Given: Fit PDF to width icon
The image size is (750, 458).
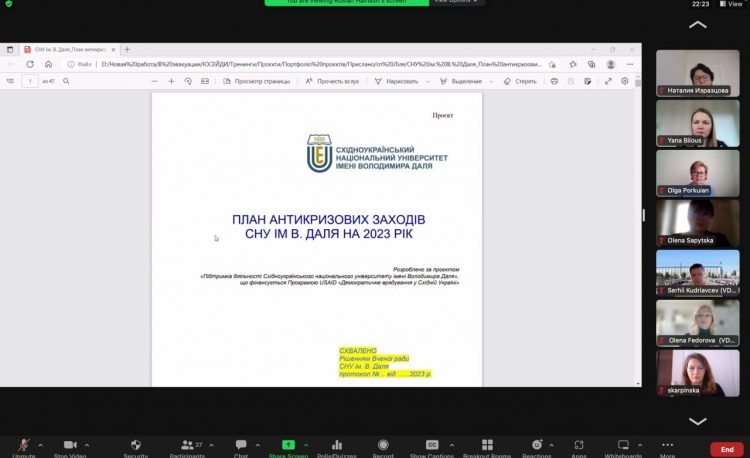Looking at the screenshot, I should [x=205, y=81].
